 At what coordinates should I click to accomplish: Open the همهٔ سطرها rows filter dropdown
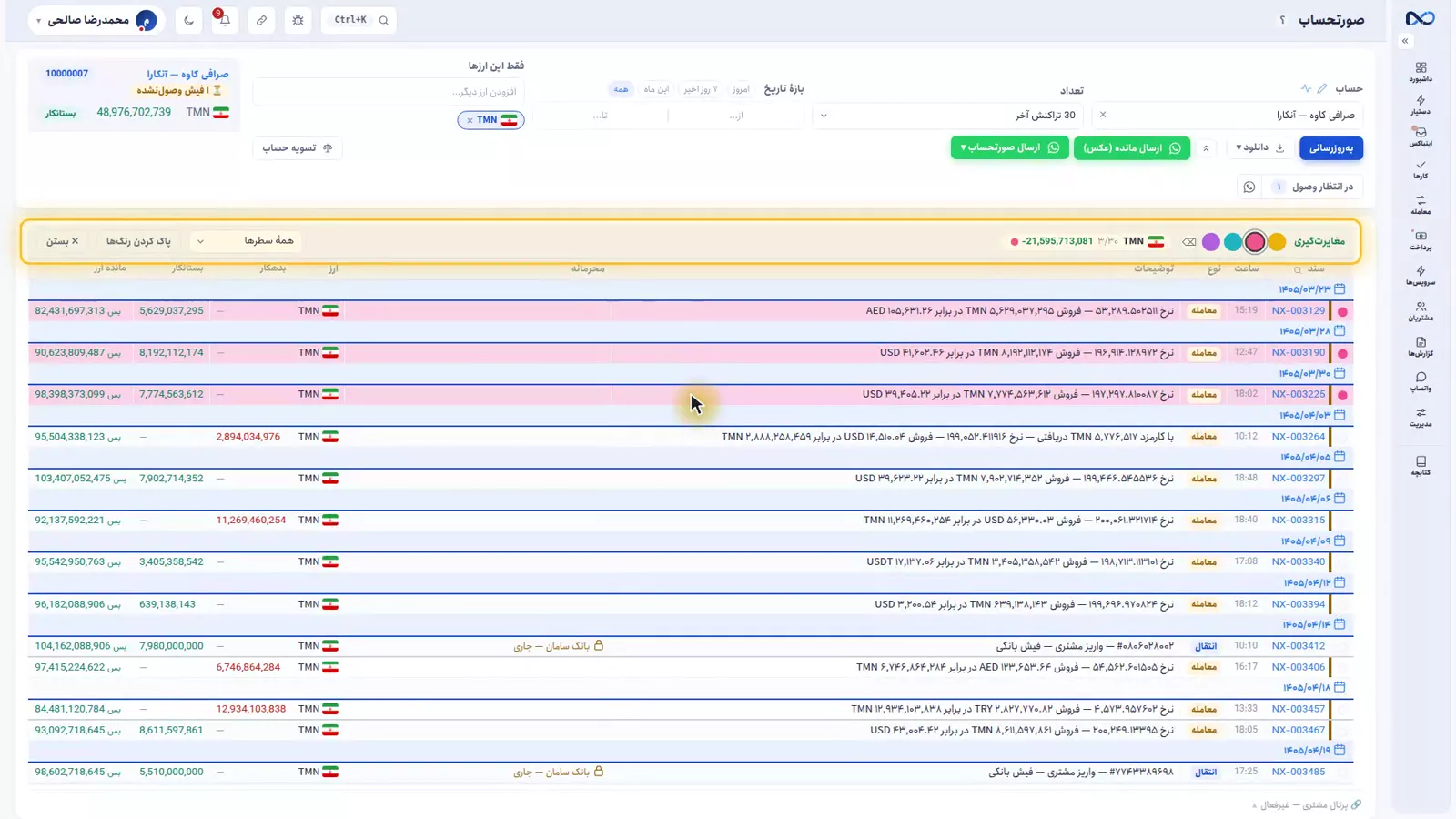pyautogui.click(x=248, y=241)
